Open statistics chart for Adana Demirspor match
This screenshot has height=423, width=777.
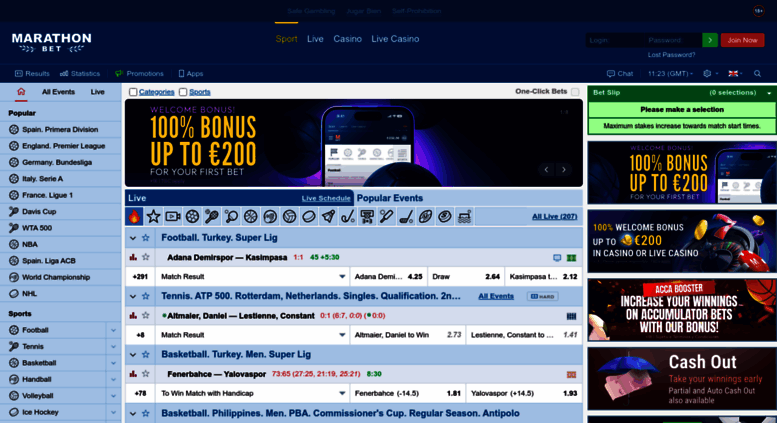(x=133, y=257)
